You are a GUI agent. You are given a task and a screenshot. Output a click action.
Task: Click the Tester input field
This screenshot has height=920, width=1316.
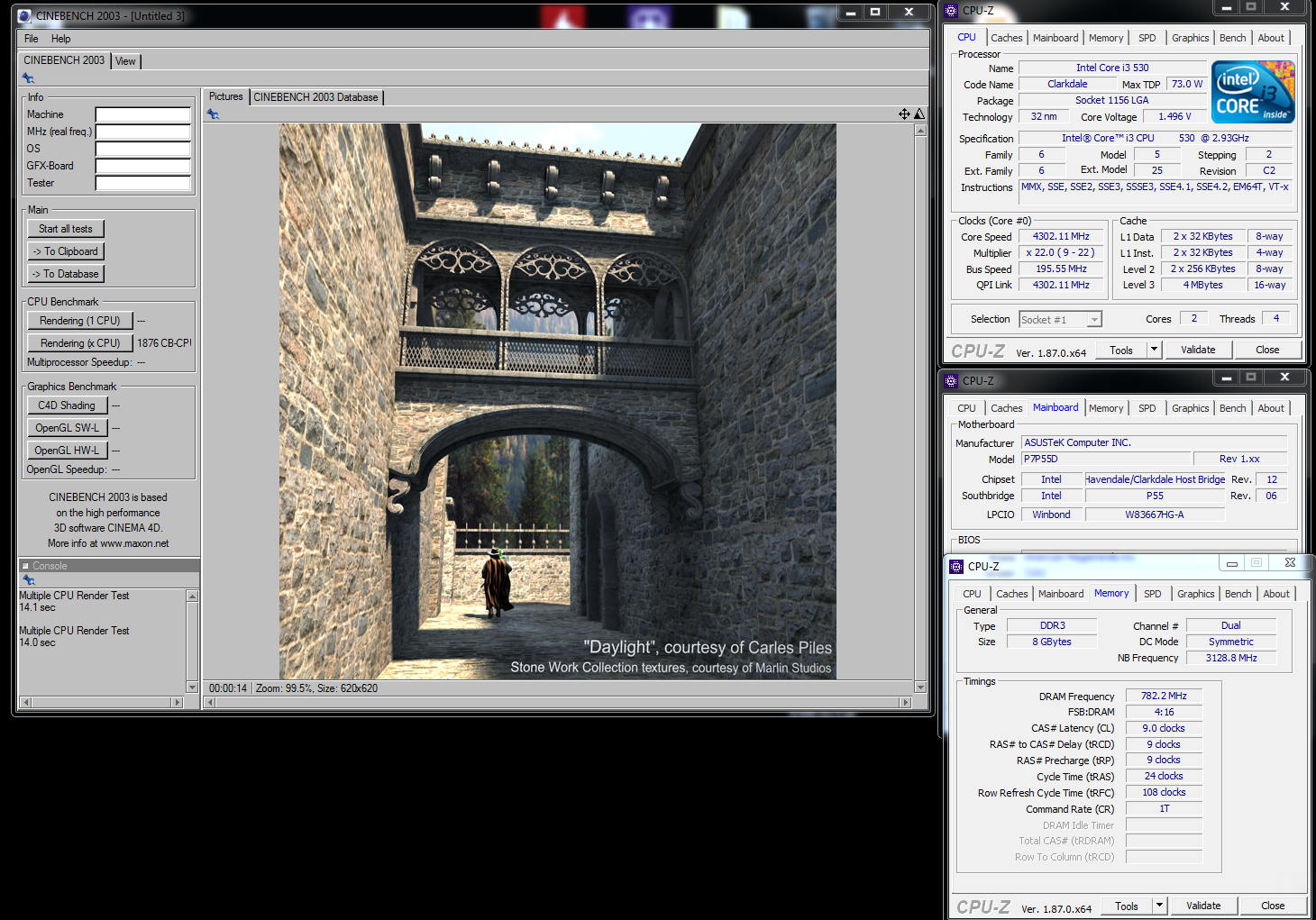click(x=143, y=183)
